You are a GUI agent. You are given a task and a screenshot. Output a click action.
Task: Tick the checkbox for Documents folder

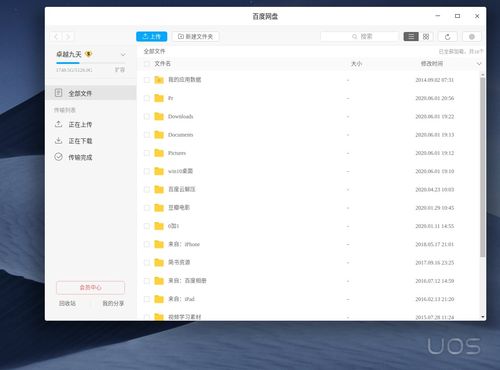(x=147, y=135)
